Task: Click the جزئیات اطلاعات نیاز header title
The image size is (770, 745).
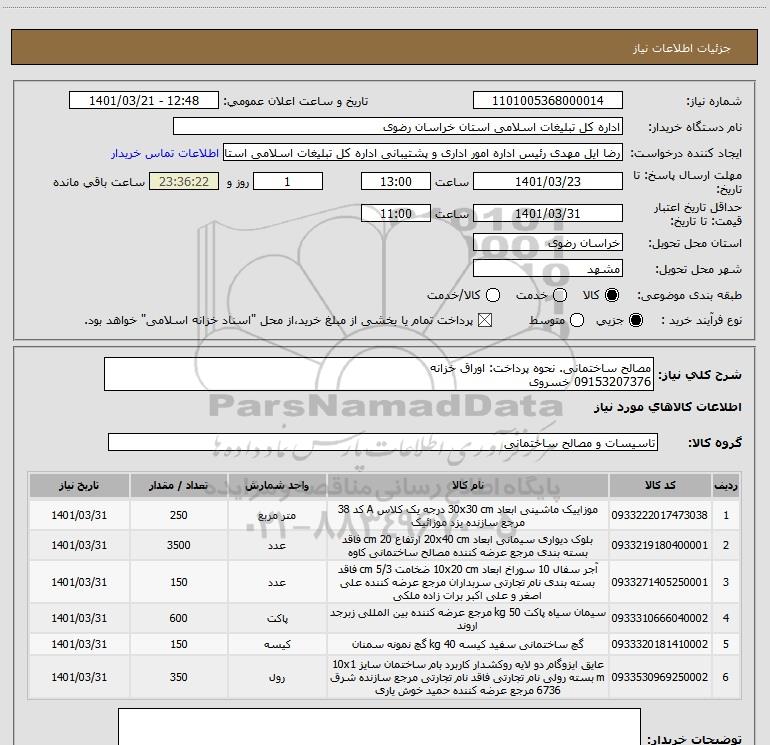Action: point(682,48)
